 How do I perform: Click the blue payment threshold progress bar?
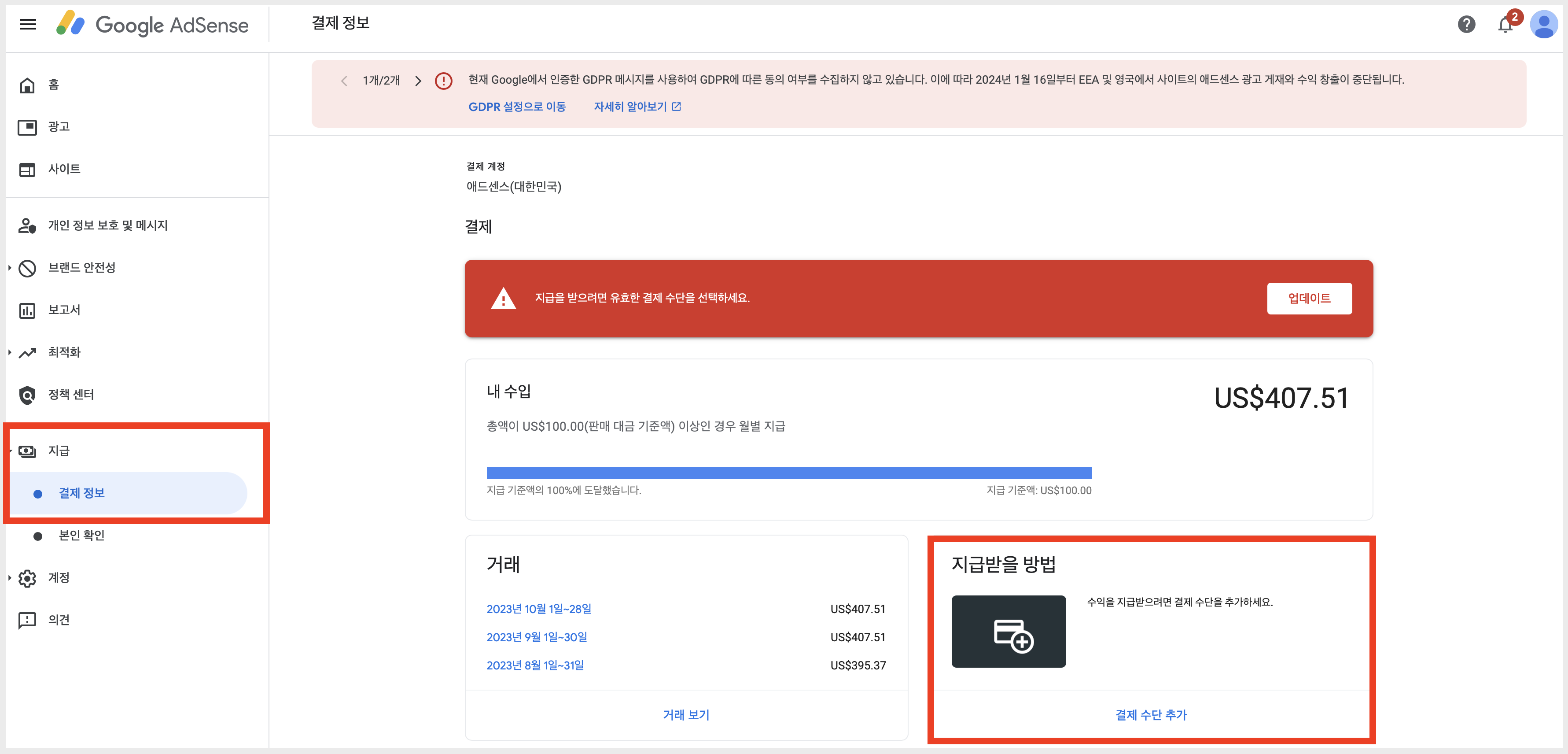pos(789,473)
